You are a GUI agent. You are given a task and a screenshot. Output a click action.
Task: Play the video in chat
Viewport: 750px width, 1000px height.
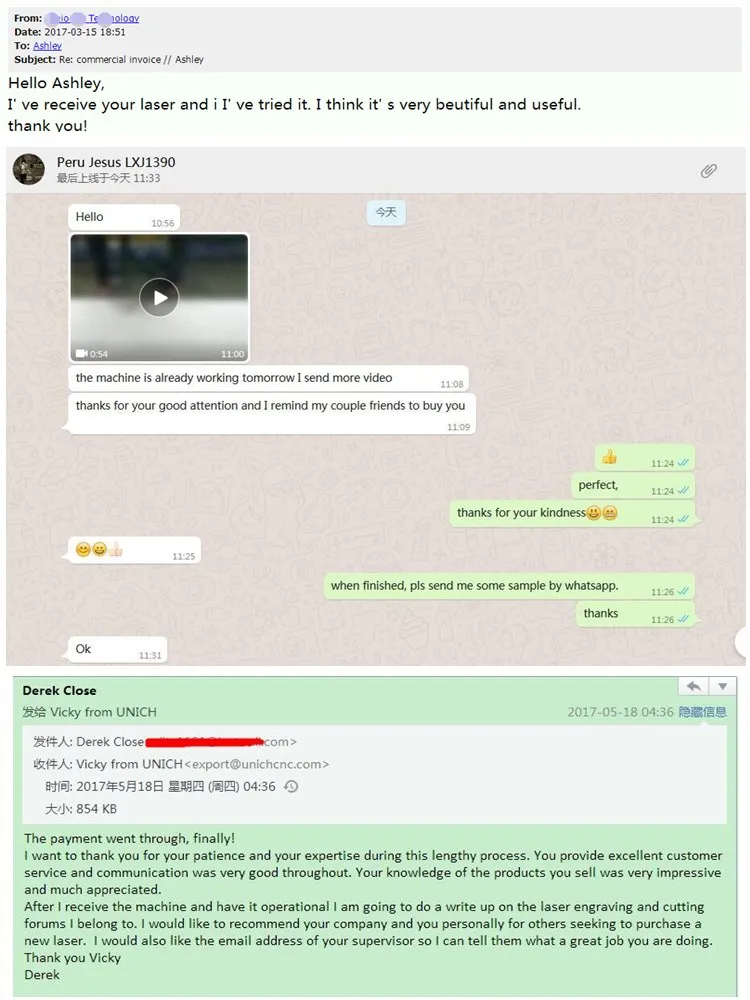[x=159, y=297]
